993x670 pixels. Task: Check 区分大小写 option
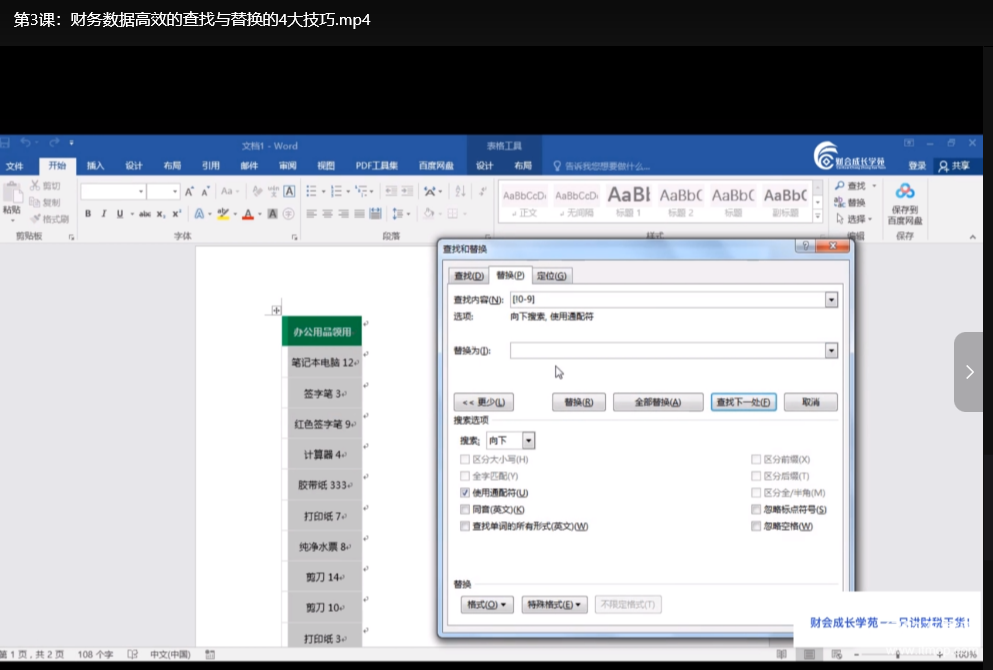pyautogui.click(x=465, y=459)
